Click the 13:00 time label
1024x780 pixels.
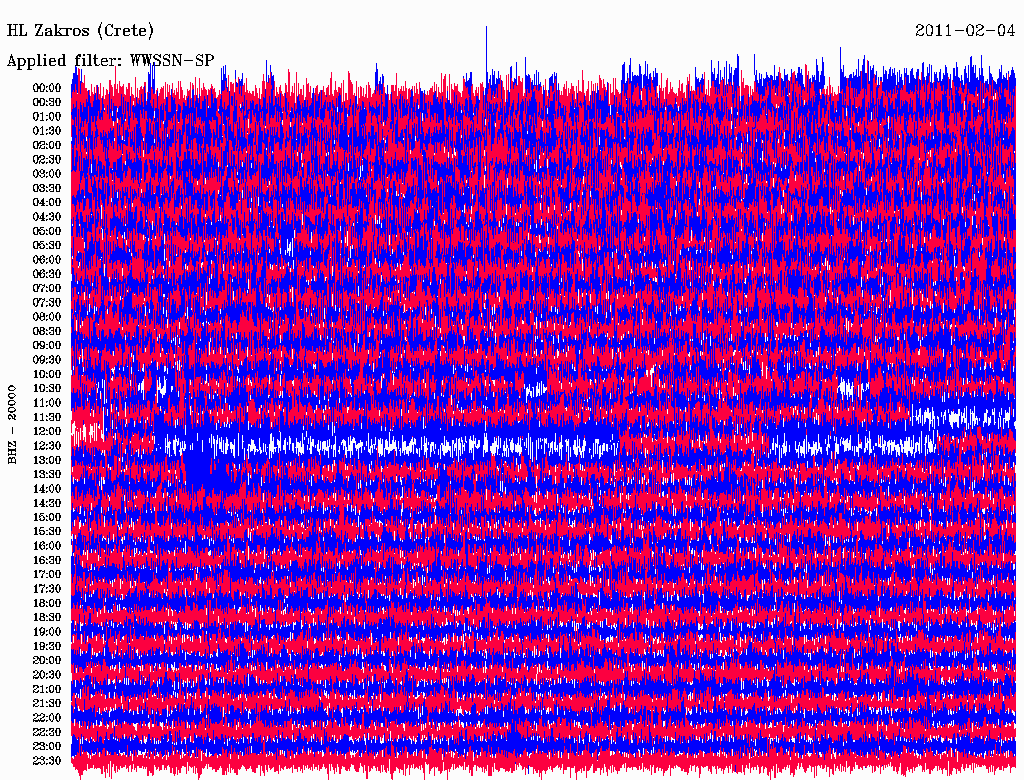(x=47, y=461)
